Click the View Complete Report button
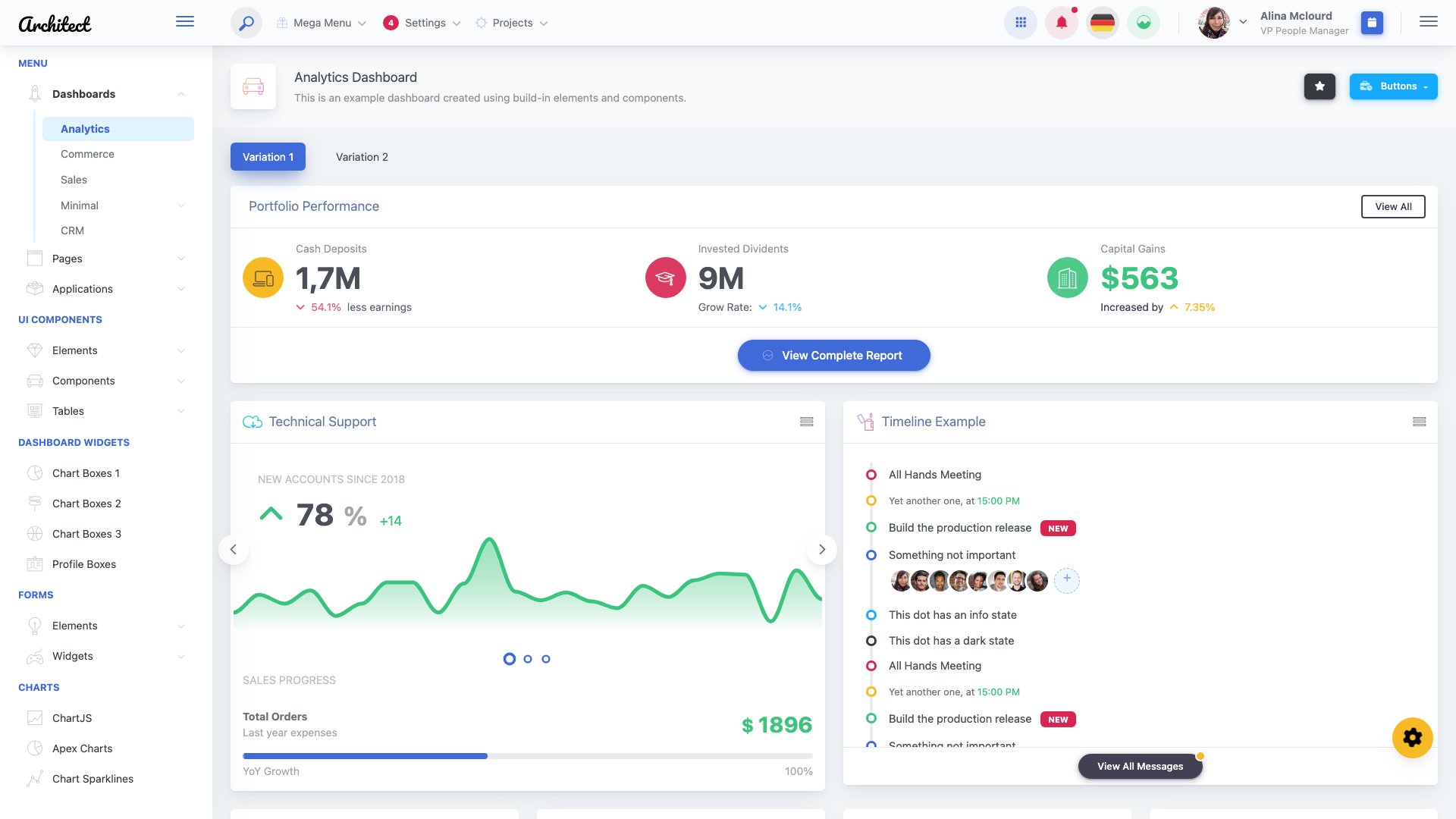 [x=833, y=355]
